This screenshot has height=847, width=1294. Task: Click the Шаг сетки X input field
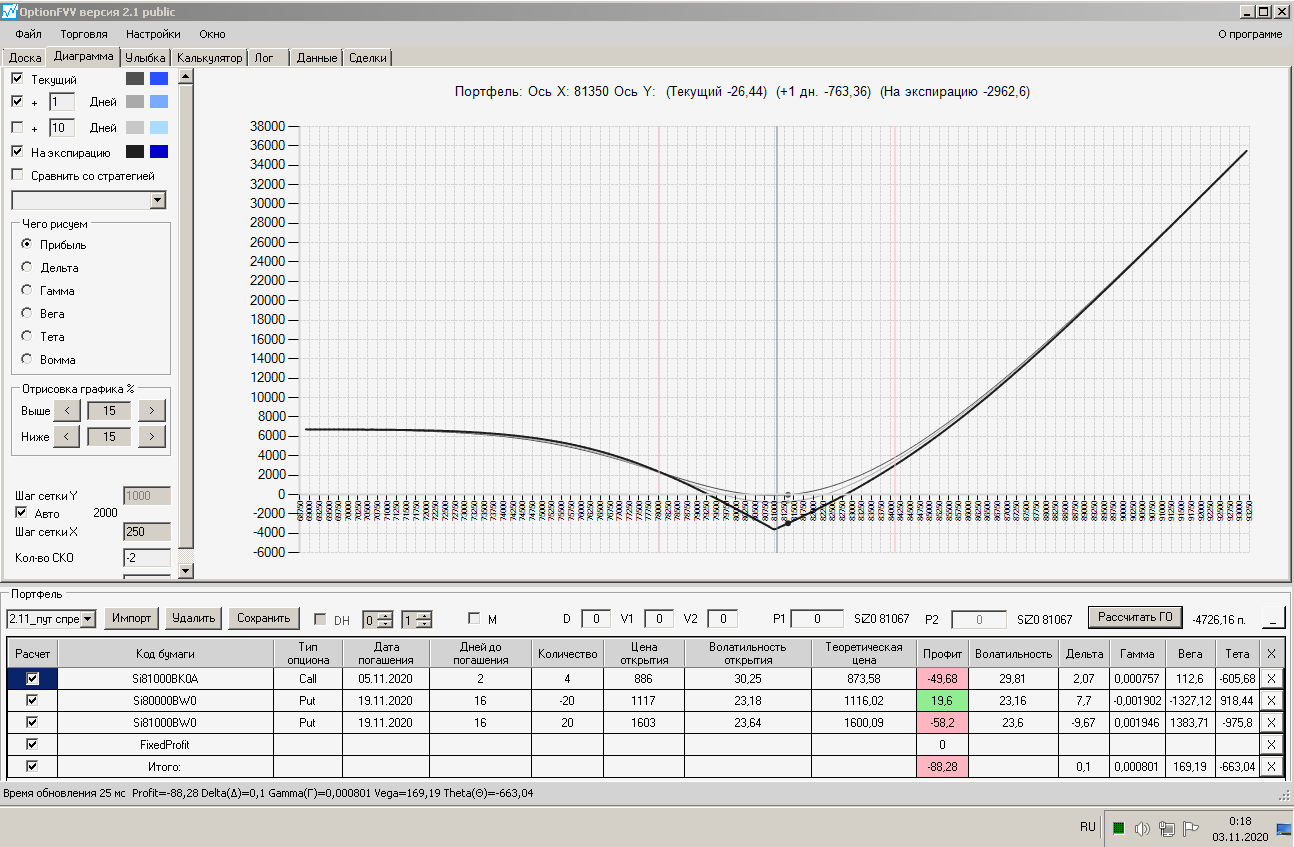(x=146, y=532)
